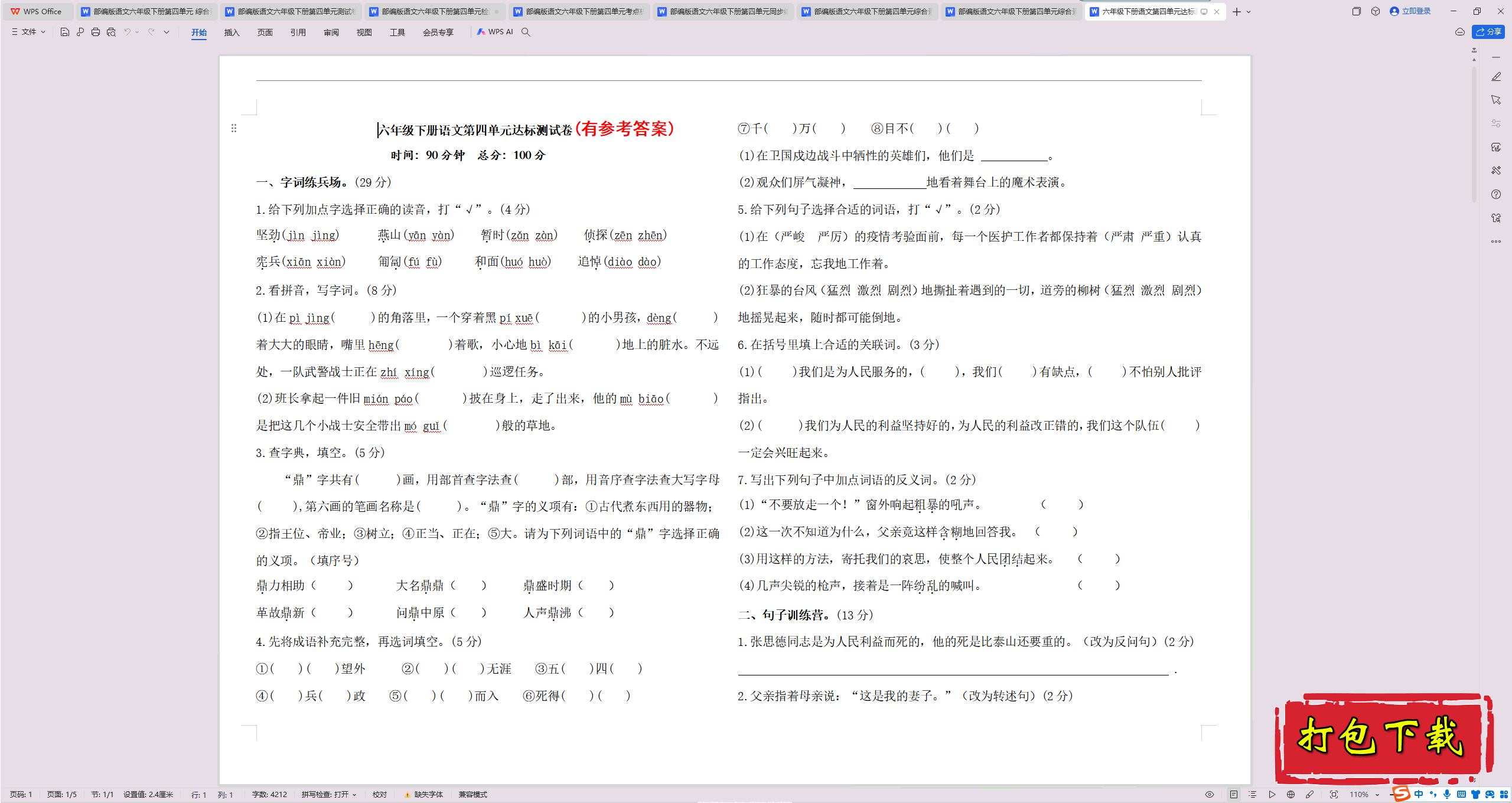Print the document using the printer icon
1512x803 pixels.
96,32
